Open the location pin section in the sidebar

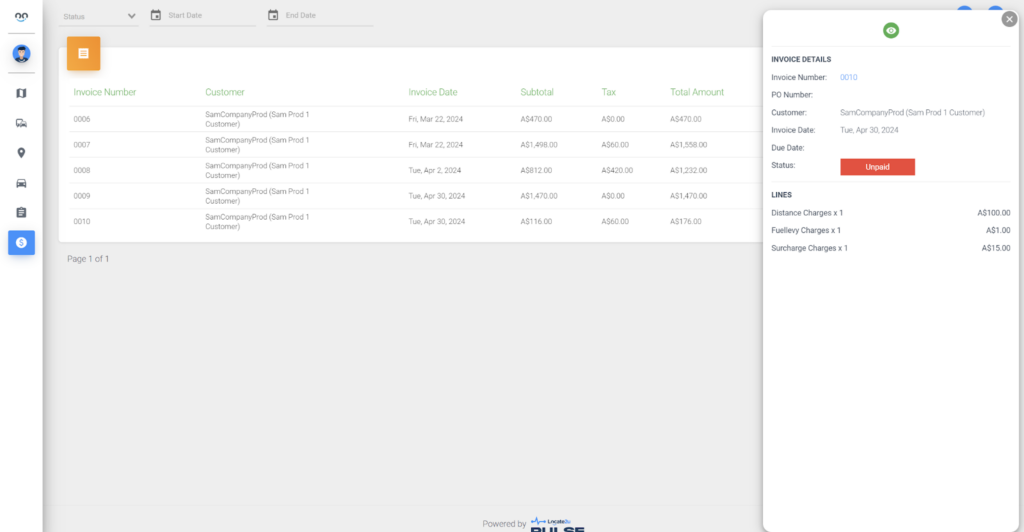[x=22, y=153]
